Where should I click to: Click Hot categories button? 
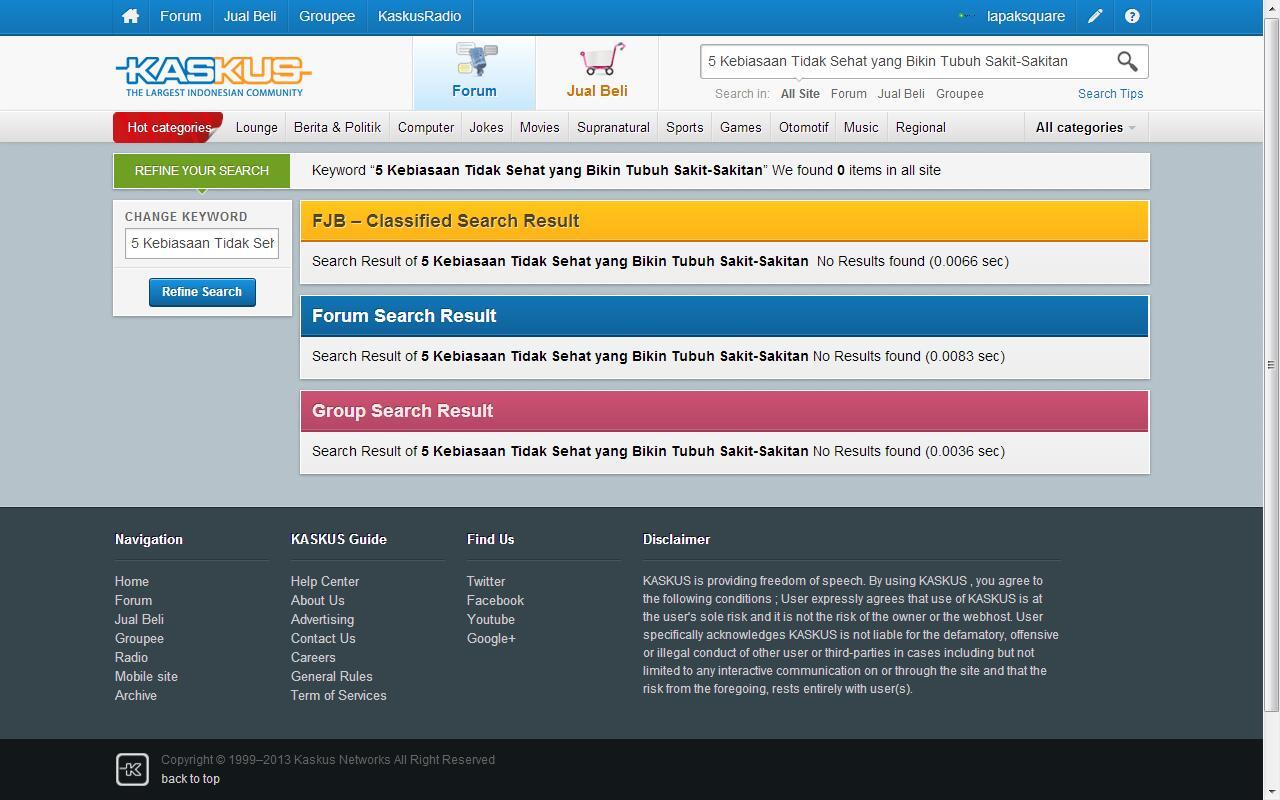[x=168, y=127]
